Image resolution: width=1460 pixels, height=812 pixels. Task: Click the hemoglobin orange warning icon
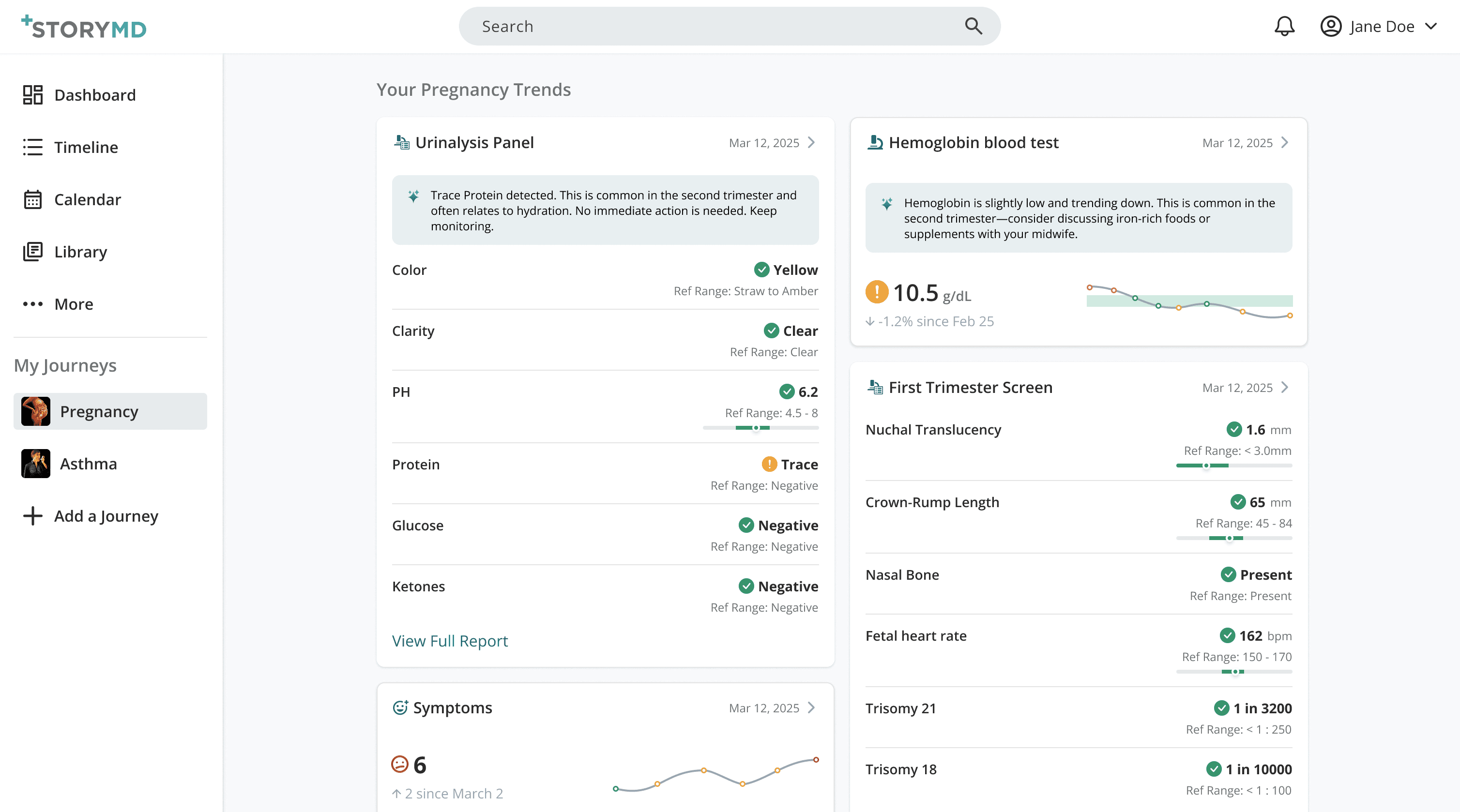[x=876, y=292]
